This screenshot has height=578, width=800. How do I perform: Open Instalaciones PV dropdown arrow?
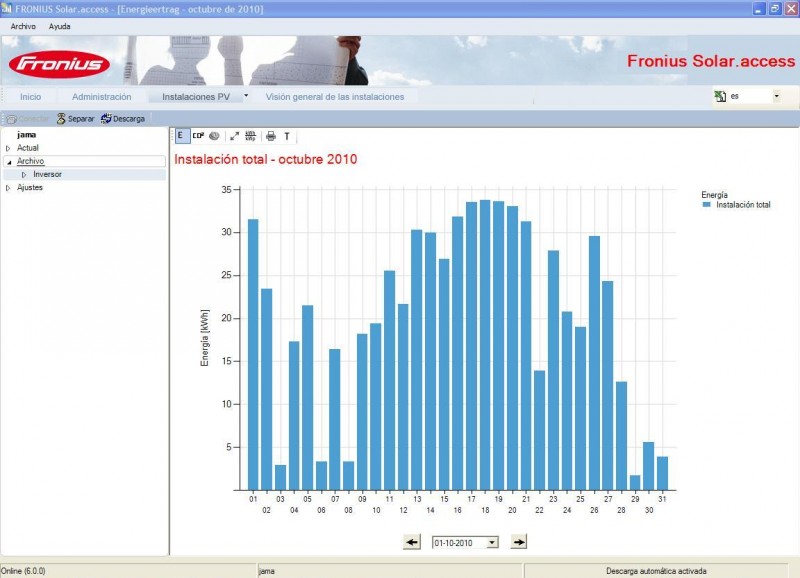246,95
